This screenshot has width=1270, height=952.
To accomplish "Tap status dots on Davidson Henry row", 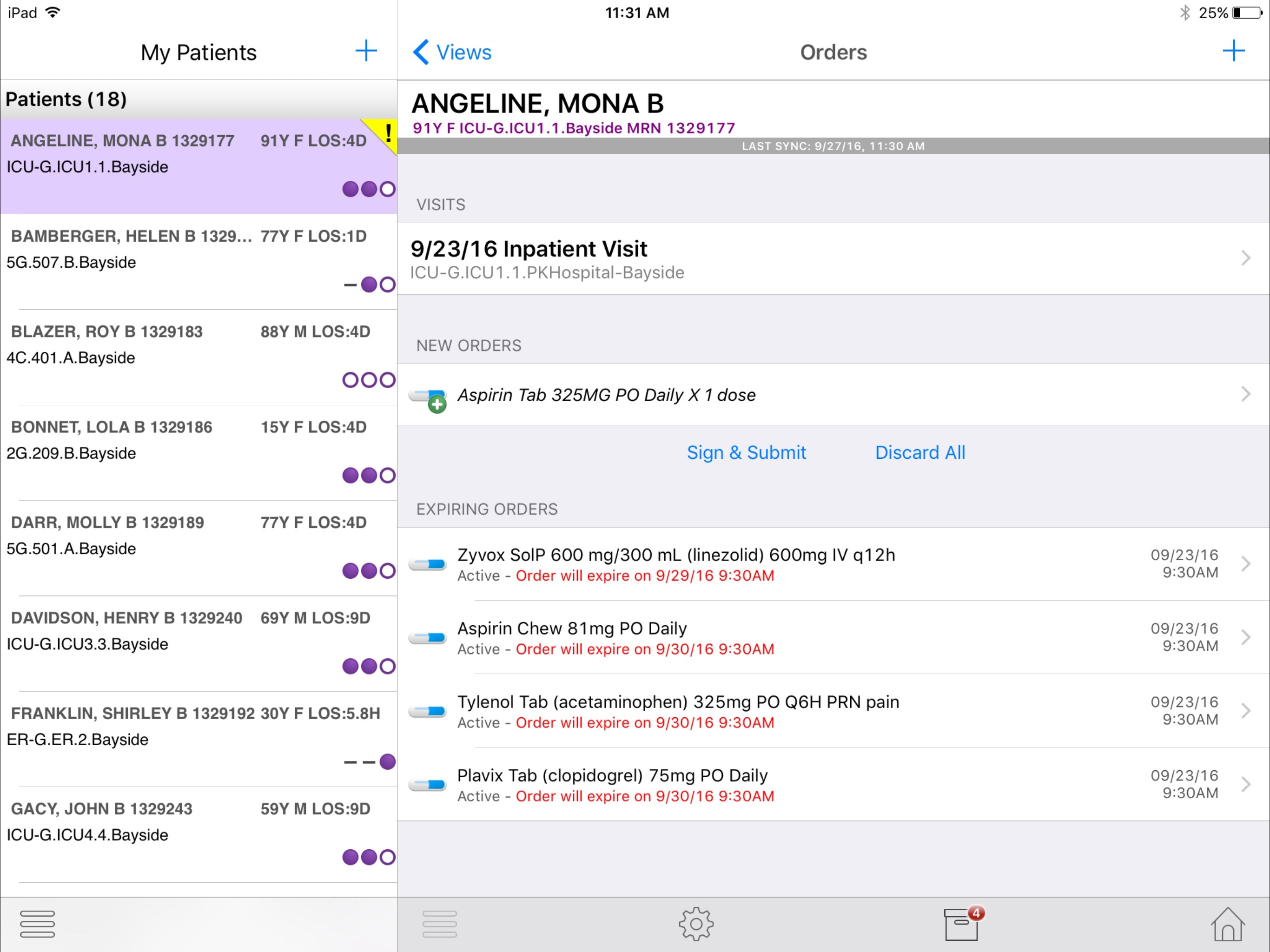I will pos(369,666).
